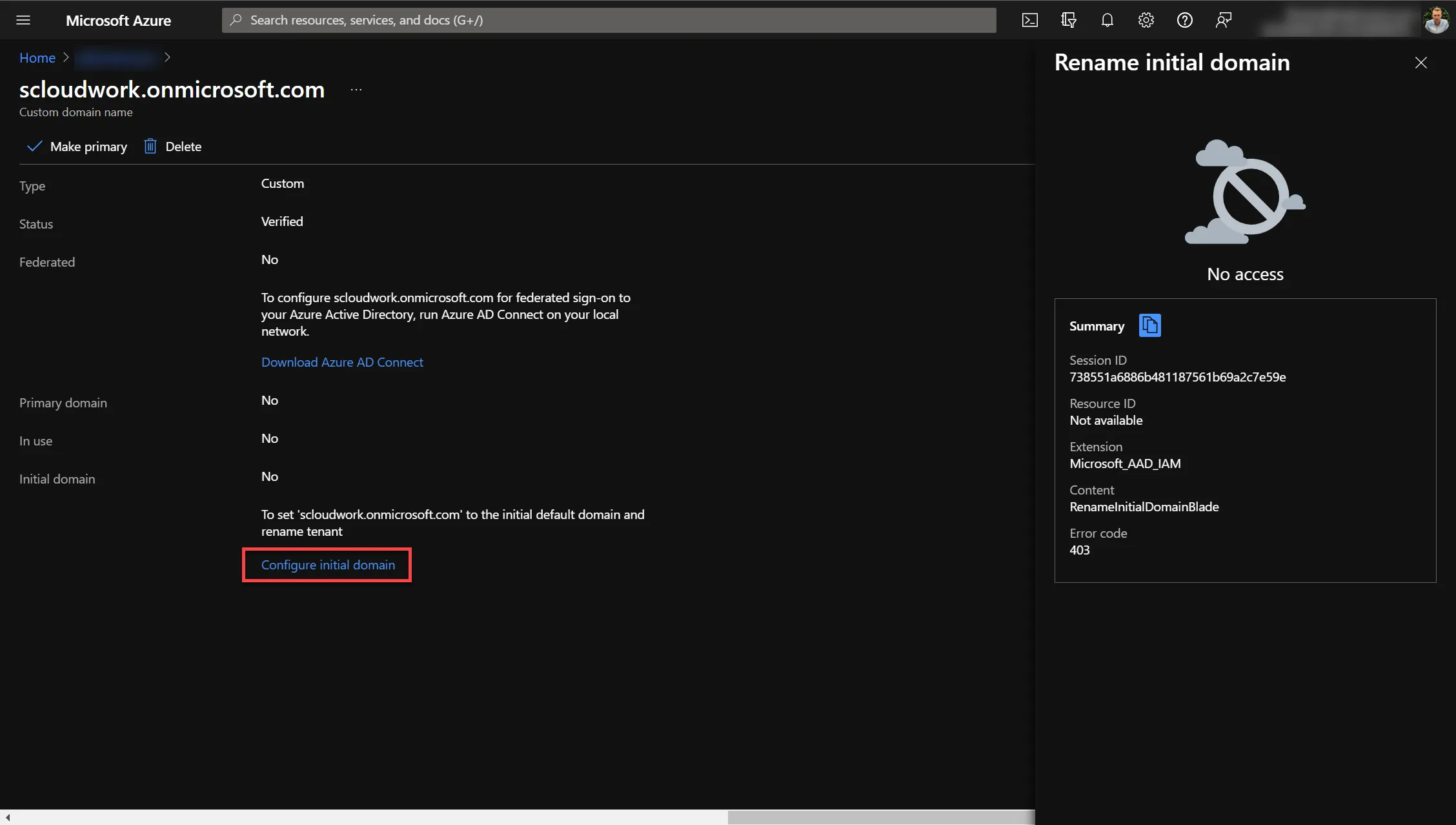This screenshot has height=825, width=1456.
Task: Click the No access message text
Action: tap(1245, 274)
